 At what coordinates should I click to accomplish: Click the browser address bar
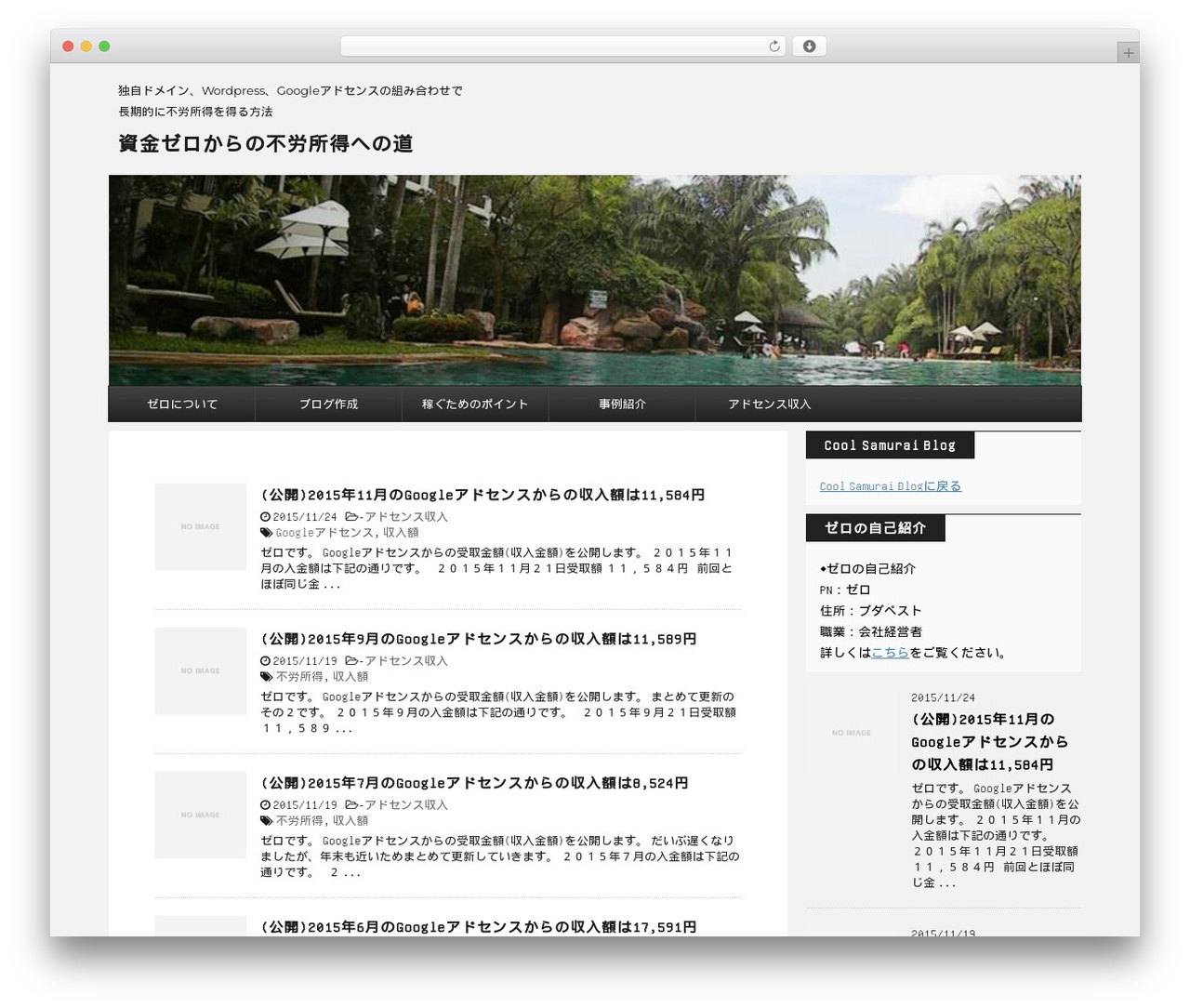(562, 46)
